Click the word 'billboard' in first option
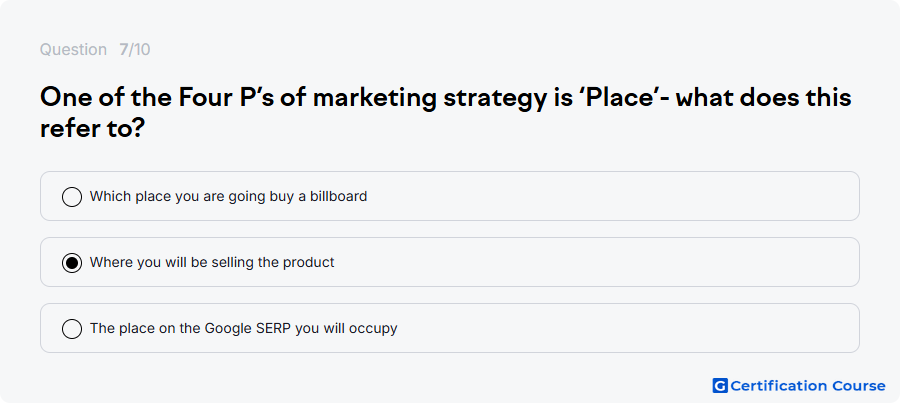The height and width of the screenshot is (403, 900). pyautogui.click(x=339, y=196)
